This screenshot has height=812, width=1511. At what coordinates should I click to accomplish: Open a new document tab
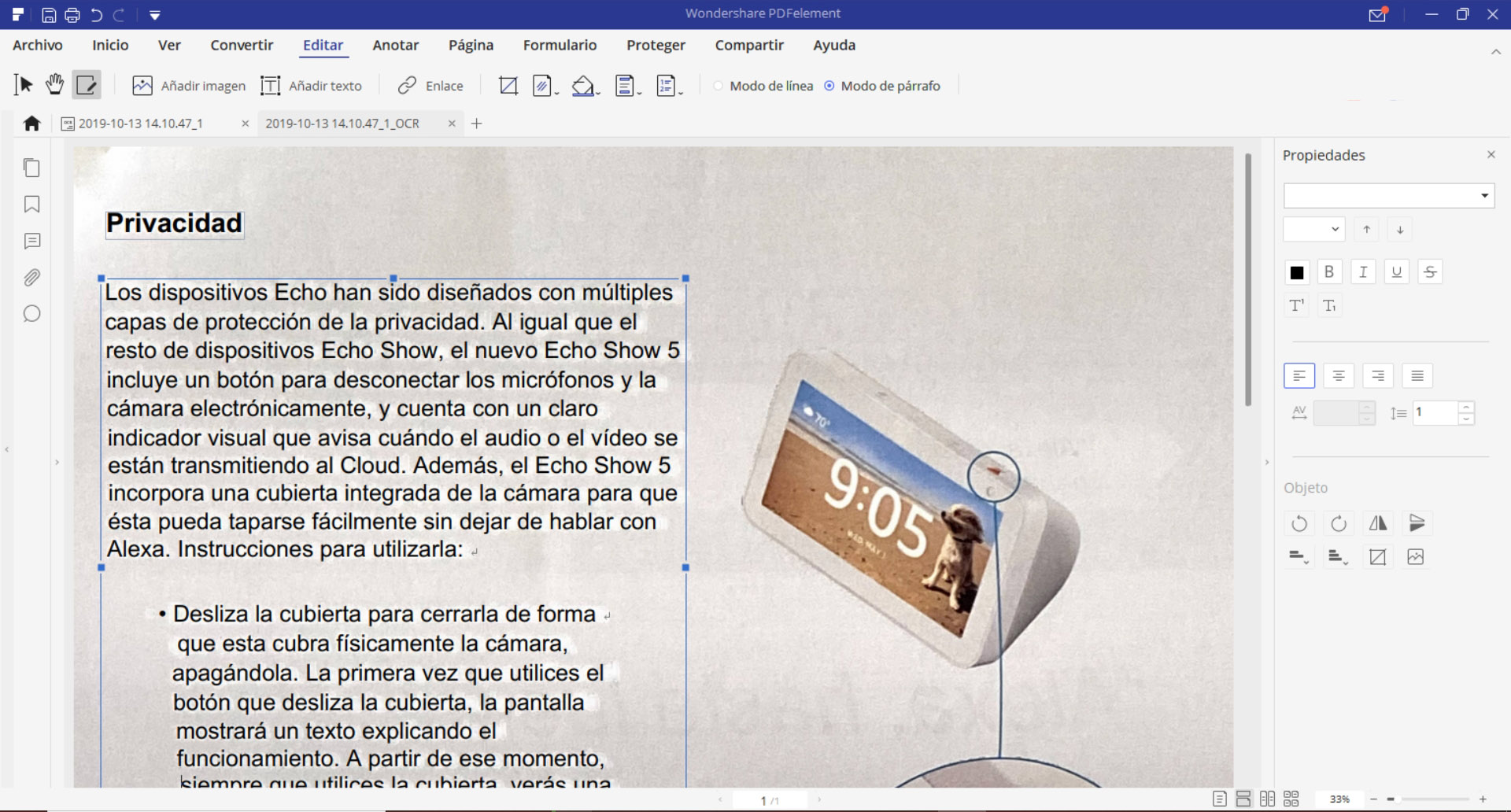(x=476, y=124)
